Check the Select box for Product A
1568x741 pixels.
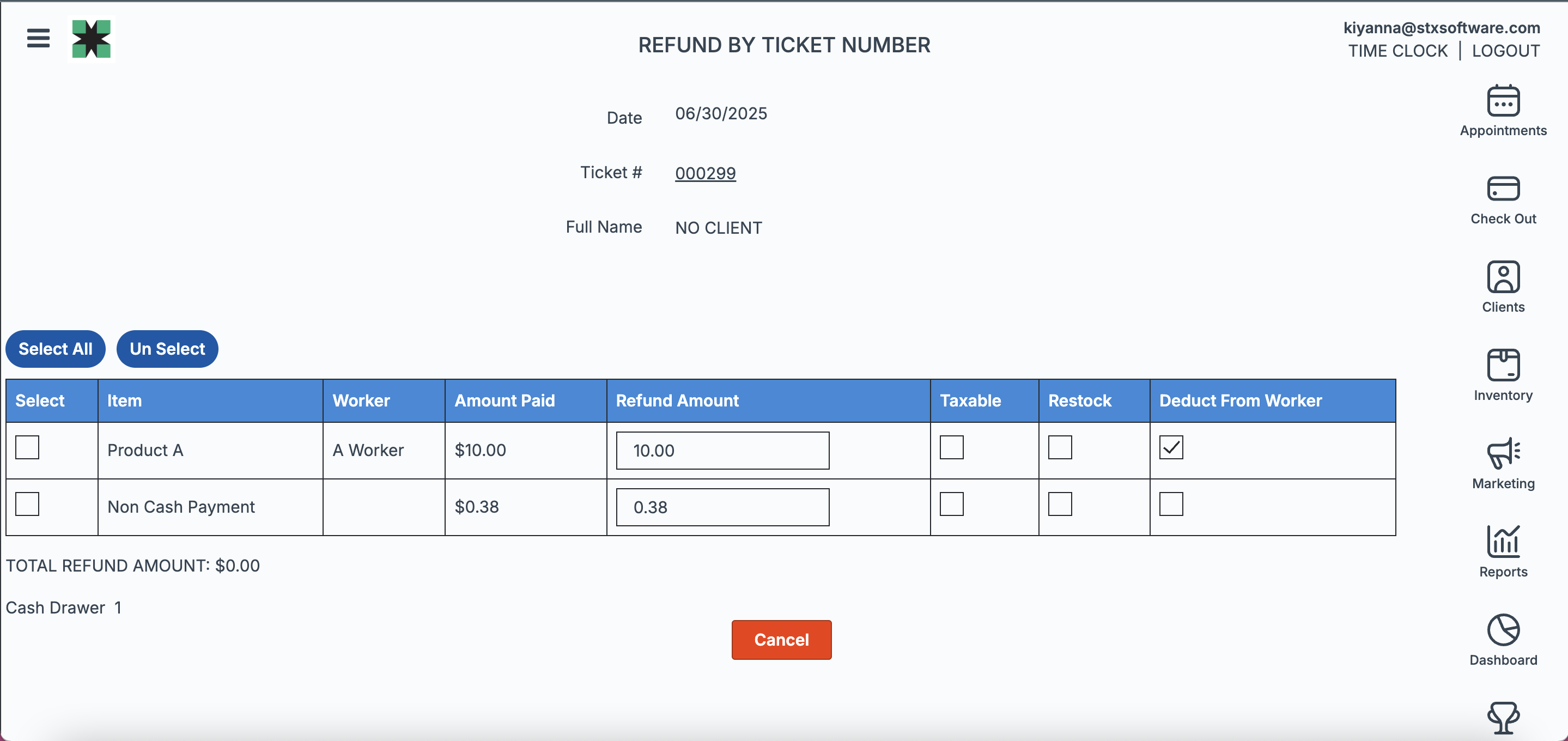[27, 447]
